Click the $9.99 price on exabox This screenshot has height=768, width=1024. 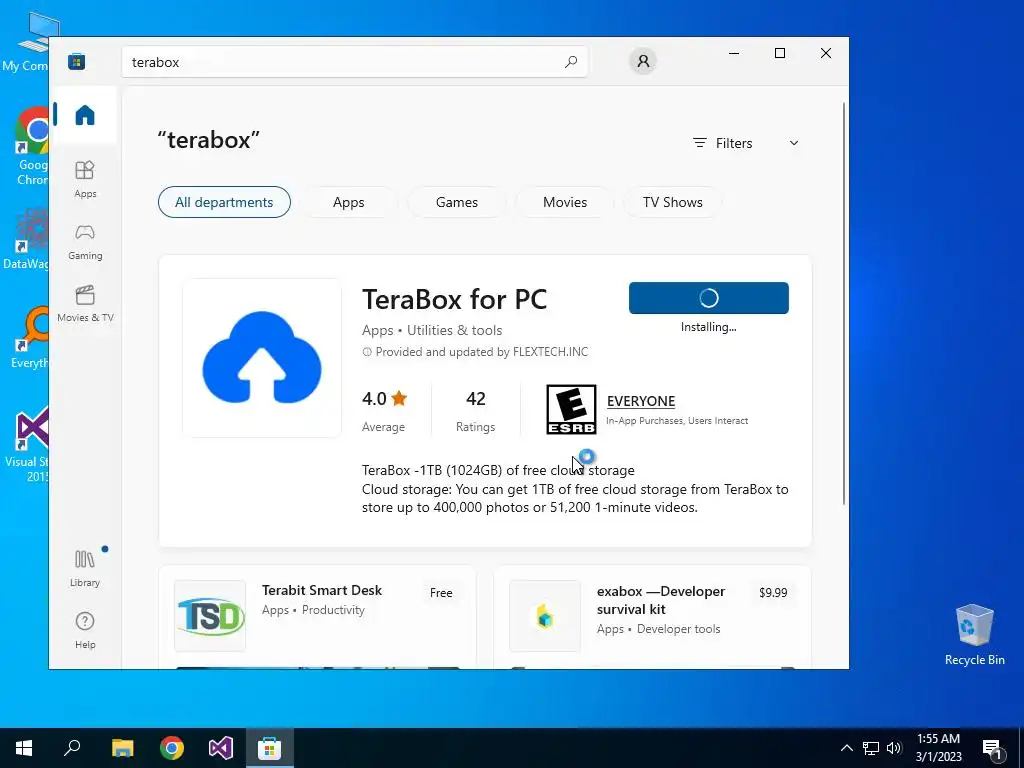(x=773, y=593)
